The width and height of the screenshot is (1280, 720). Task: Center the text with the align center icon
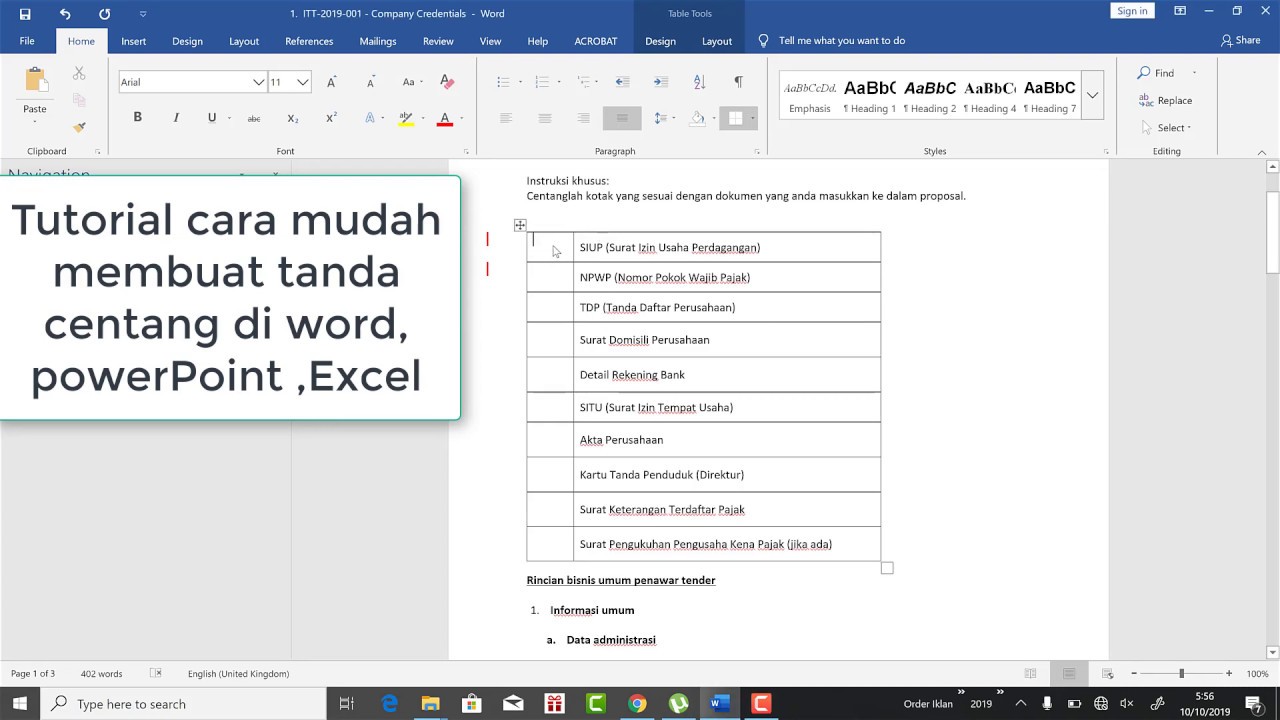tap(545, 118)
